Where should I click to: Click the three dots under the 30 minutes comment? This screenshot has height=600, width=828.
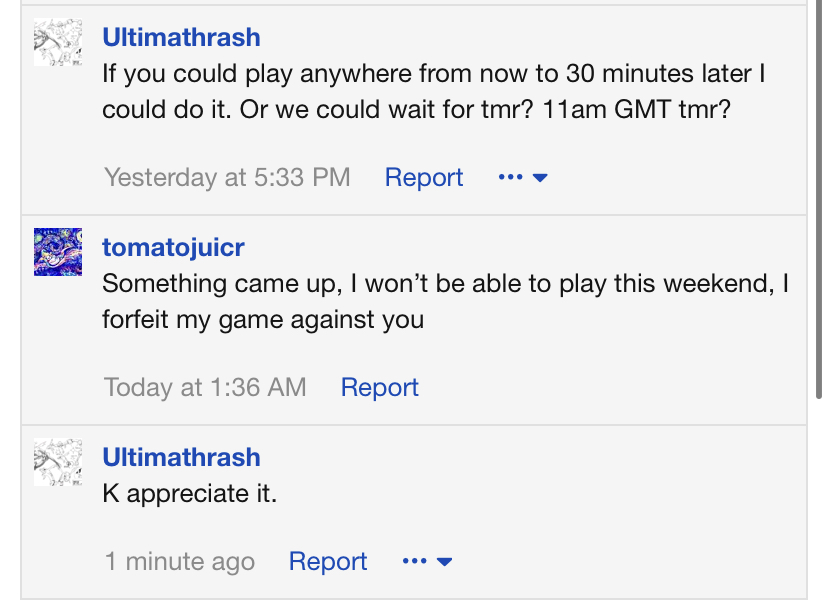point(510,178)
